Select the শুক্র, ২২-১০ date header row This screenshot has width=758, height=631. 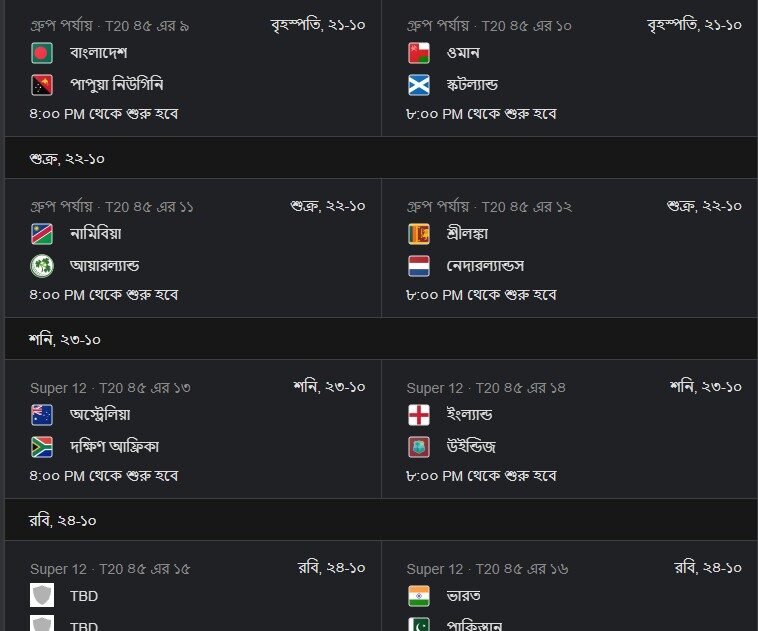pos(381,158)
